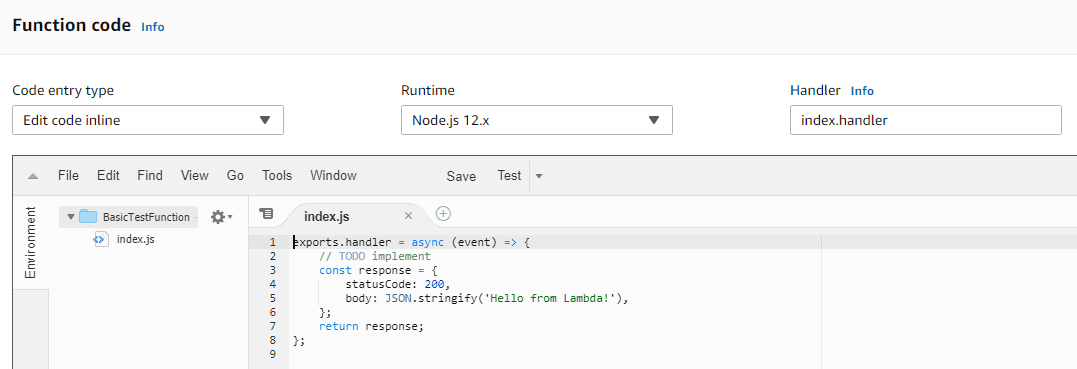Open the Runtime Node.js 12.x dropdown
The width and height of the screenshot is (1077, 369).
pos(536,120)
